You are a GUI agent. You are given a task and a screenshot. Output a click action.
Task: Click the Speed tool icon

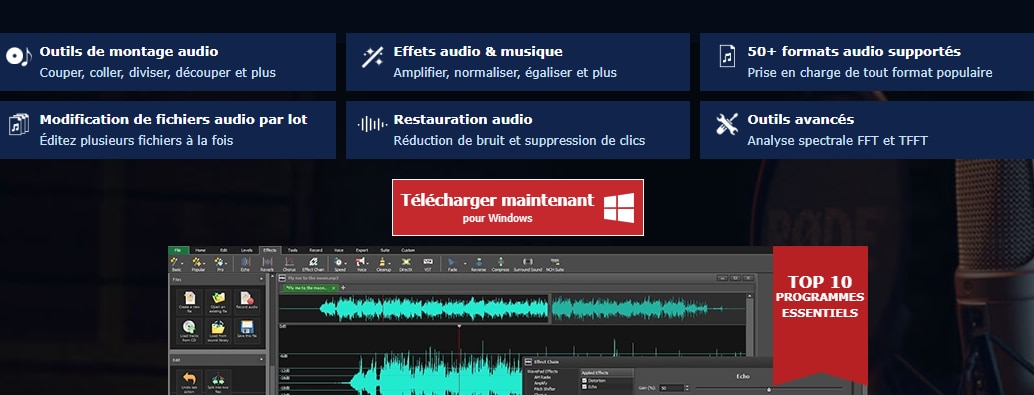tap(337, 262)
